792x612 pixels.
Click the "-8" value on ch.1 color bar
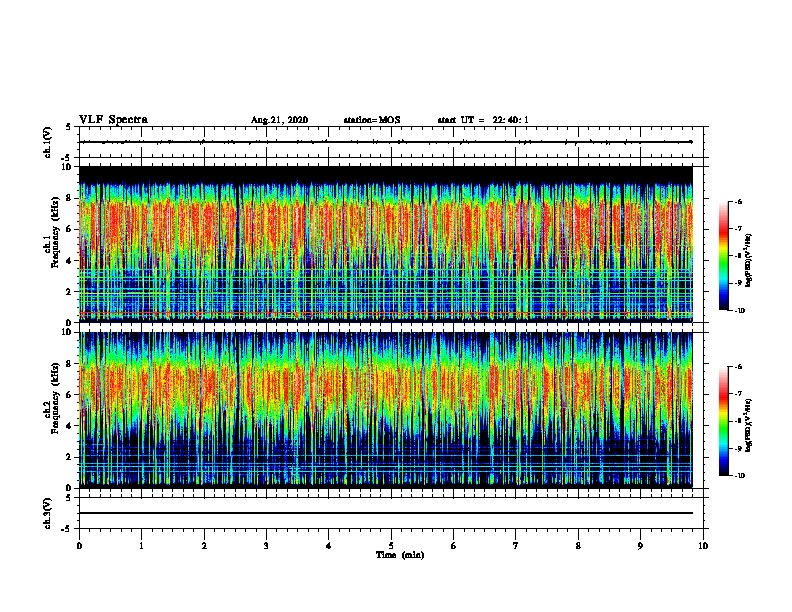pyautogui.click(x=738, y=256)
